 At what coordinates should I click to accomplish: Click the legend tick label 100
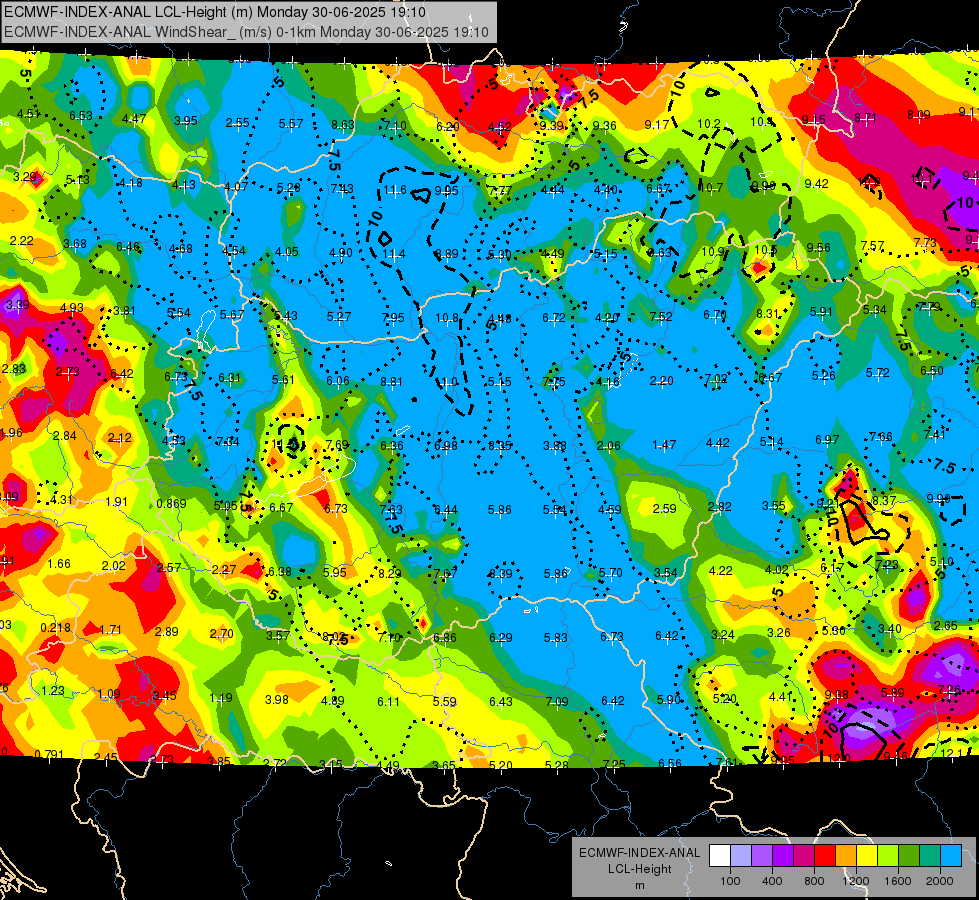pyautogui.click(x=730, y=881)
